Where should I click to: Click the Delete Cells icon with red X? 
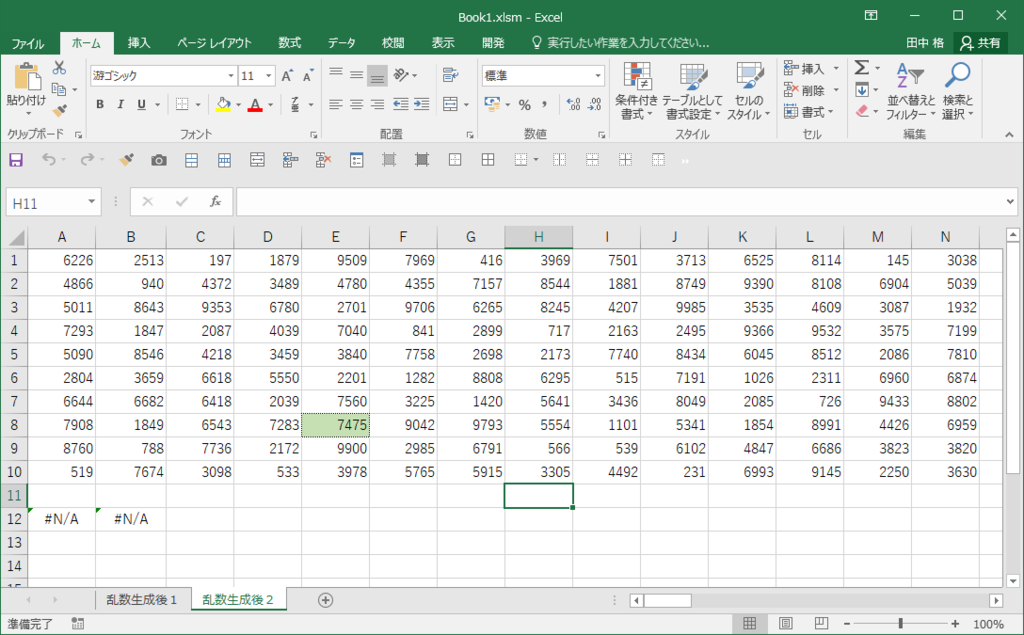[323, 160]
